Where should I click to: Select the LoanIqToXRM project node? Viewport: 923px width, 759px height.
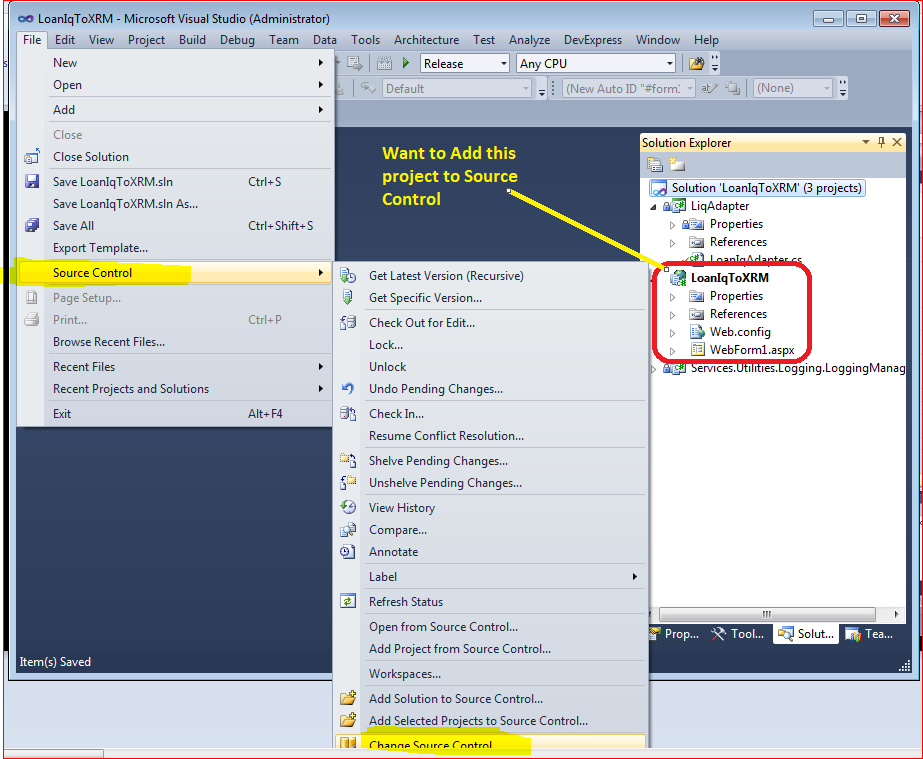(729, 277)
